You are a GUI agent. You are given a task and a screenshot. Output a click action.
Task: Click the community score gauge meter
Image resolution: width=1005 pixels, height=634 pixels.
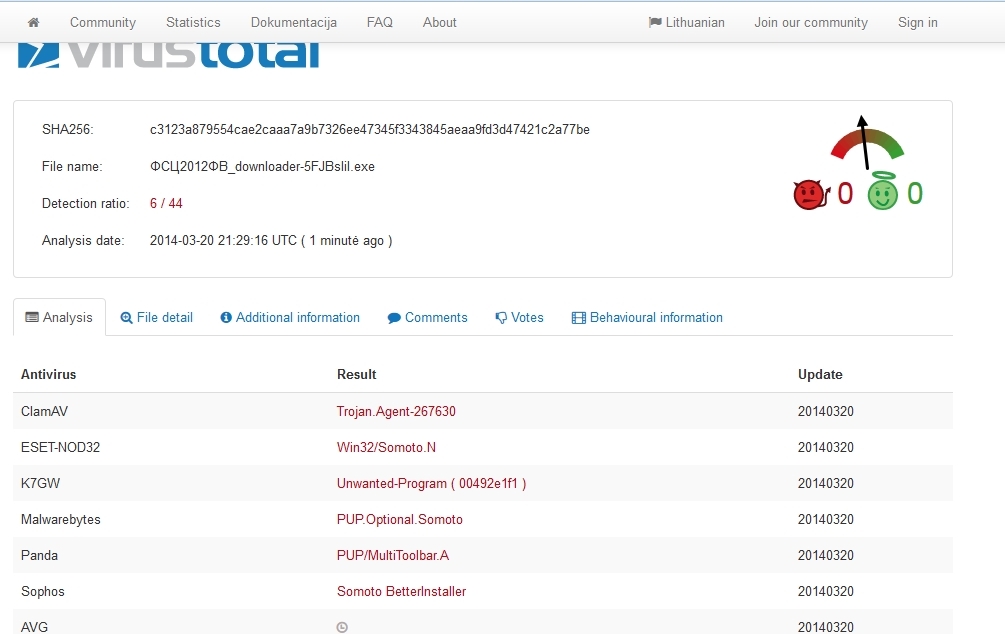click(867, 143)
